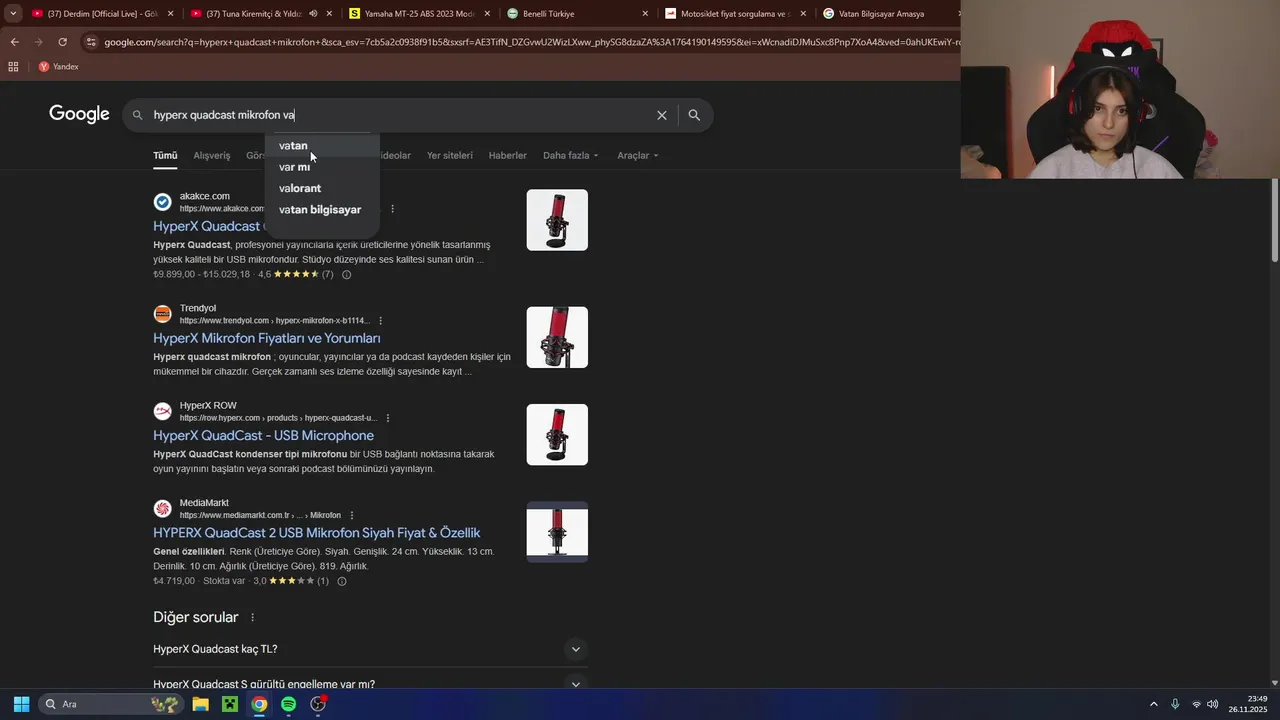Show hidden system tray icons chevron
Viewport: 1280px width, 720px height.
click(x=1153, y=704)
